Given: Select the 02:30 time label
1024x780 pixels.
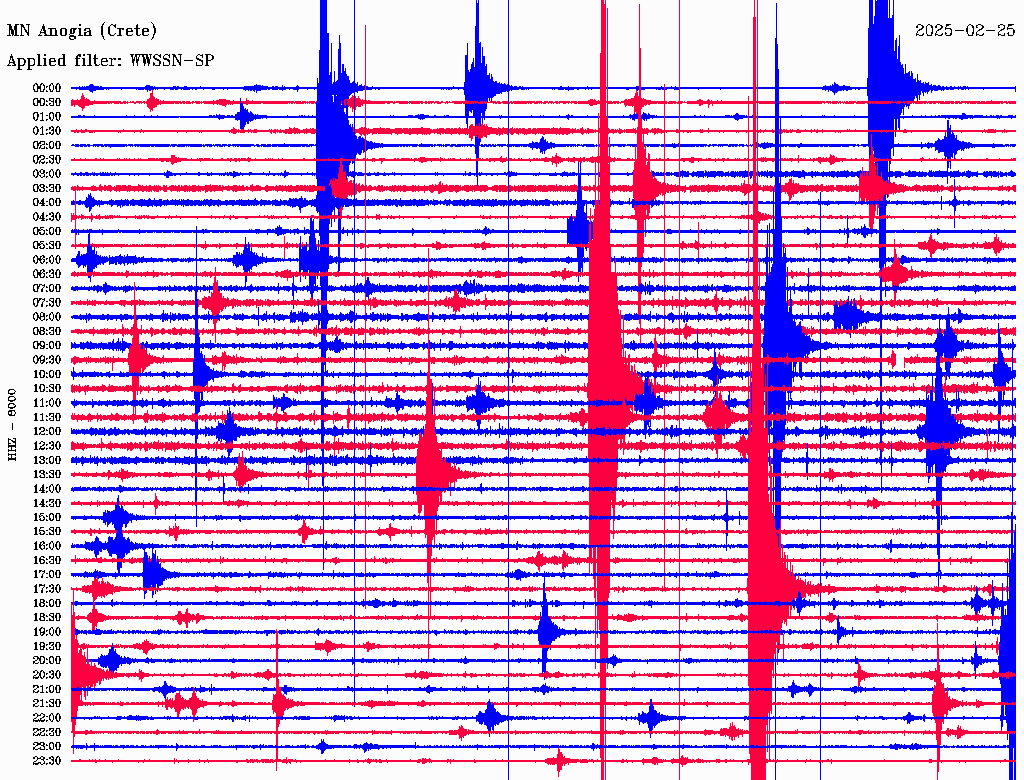Looking at the screenshot, I should point(46,160).
